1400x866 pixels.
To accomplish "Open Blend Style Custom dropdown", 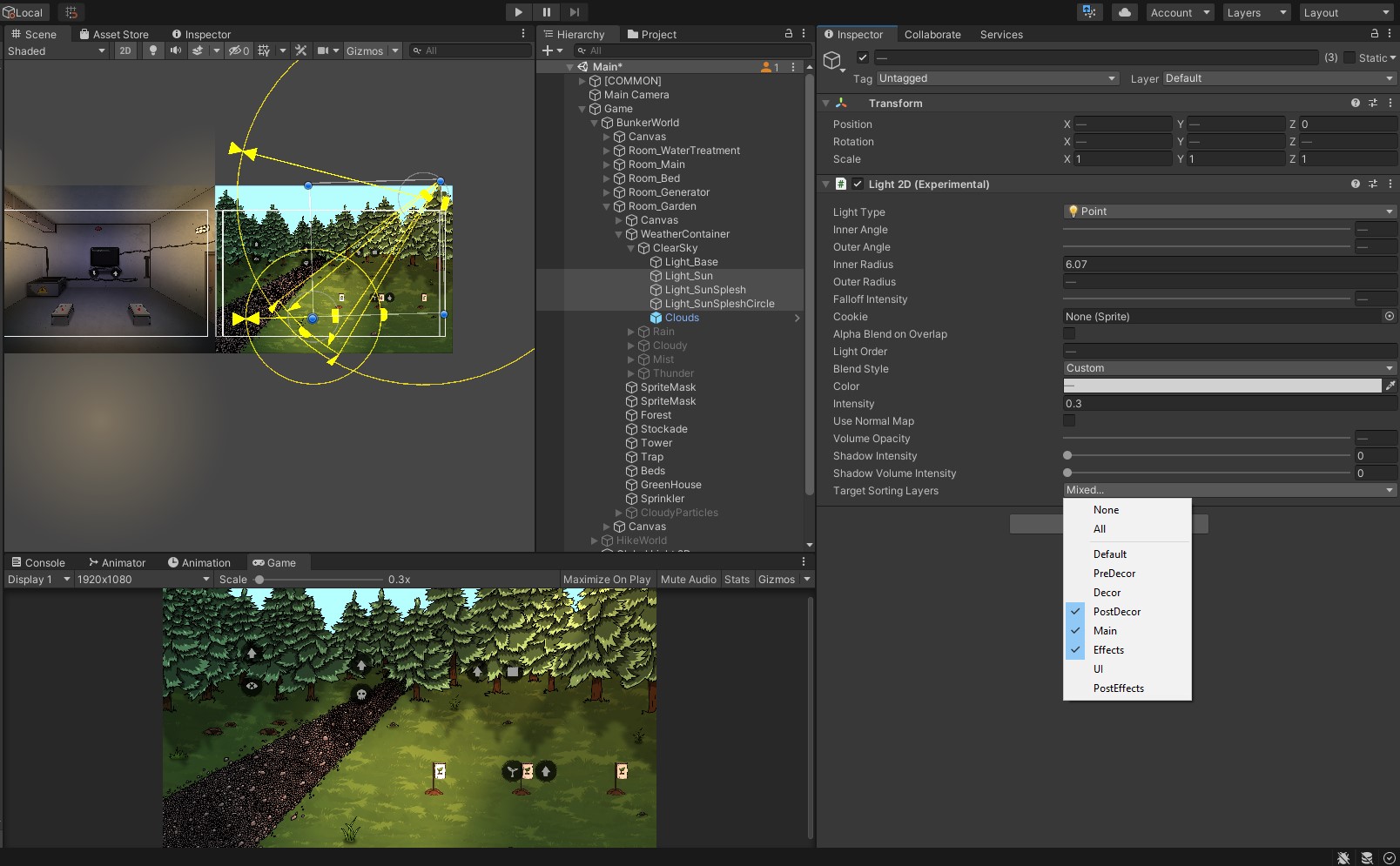I will (1229, 368).
